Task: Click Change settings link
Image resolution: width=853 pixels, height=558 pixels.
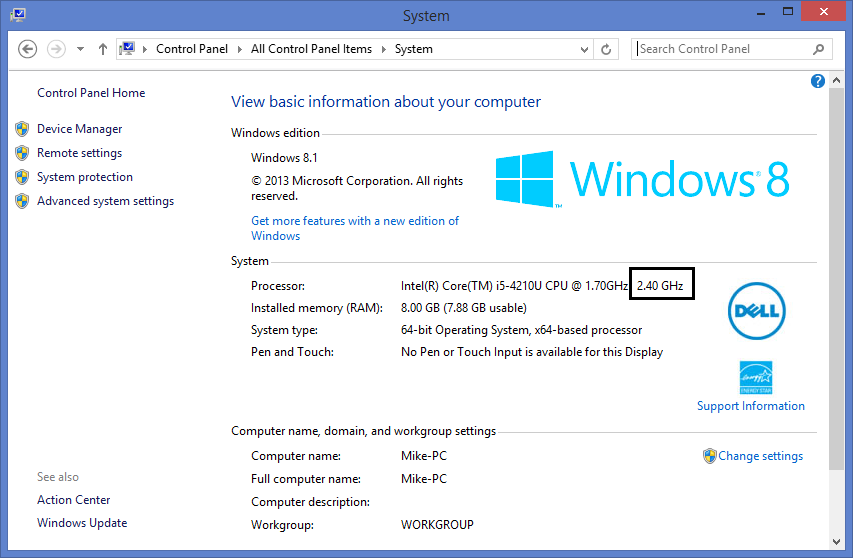Action: [x=761, y=456]
